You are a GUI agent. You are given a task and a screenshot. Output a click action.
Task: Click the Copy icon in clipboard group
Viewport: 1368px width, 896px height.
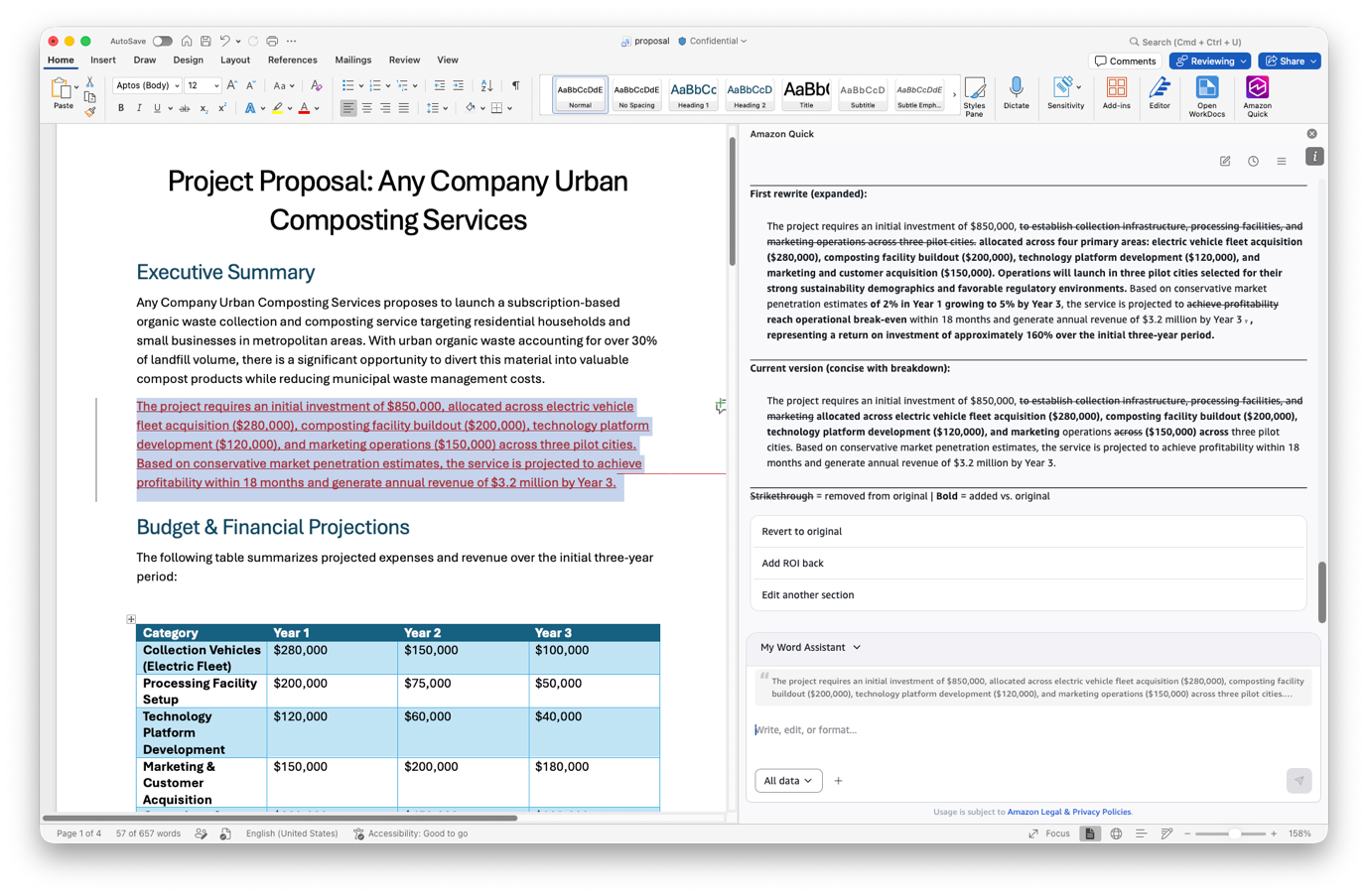89,97
